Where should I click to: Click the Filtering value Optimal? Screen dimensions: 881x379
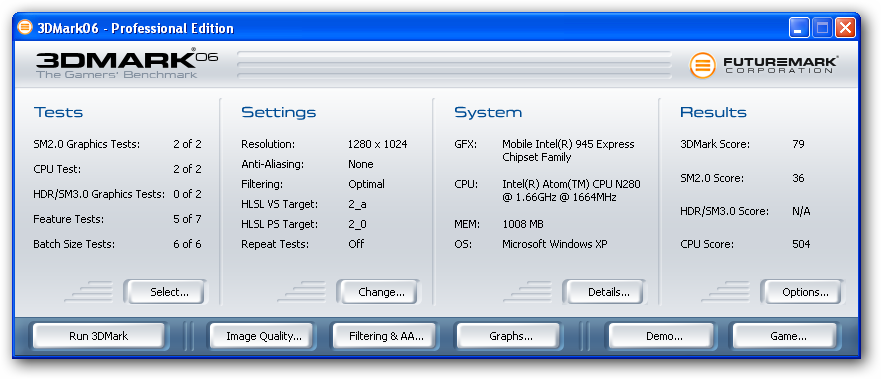click(x=366, y=184)
